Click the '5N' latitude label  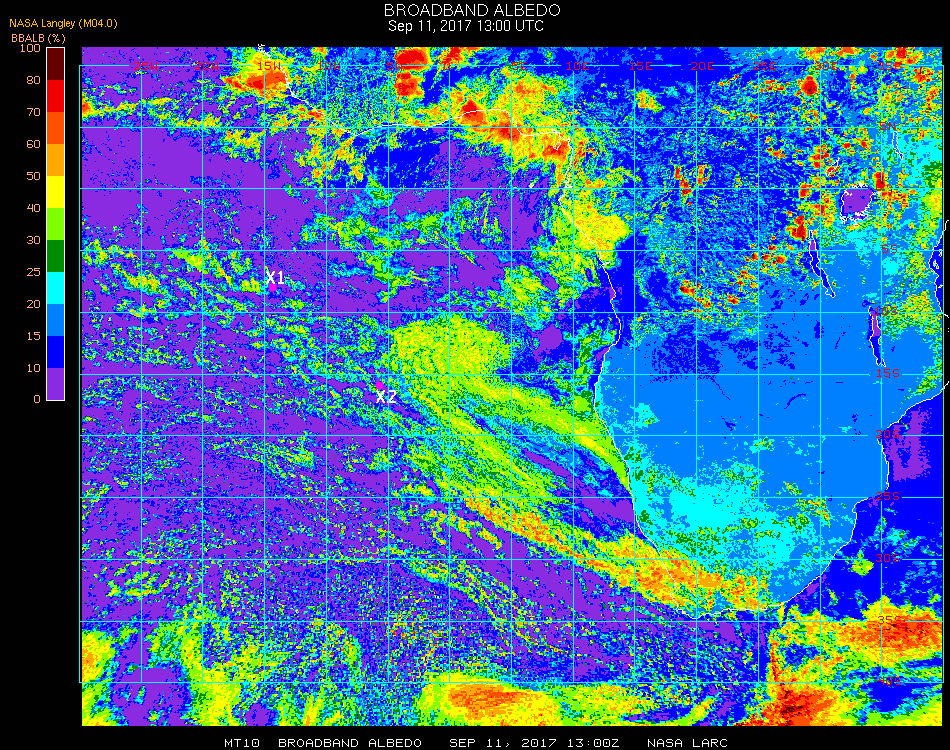(x=888, y=126)
